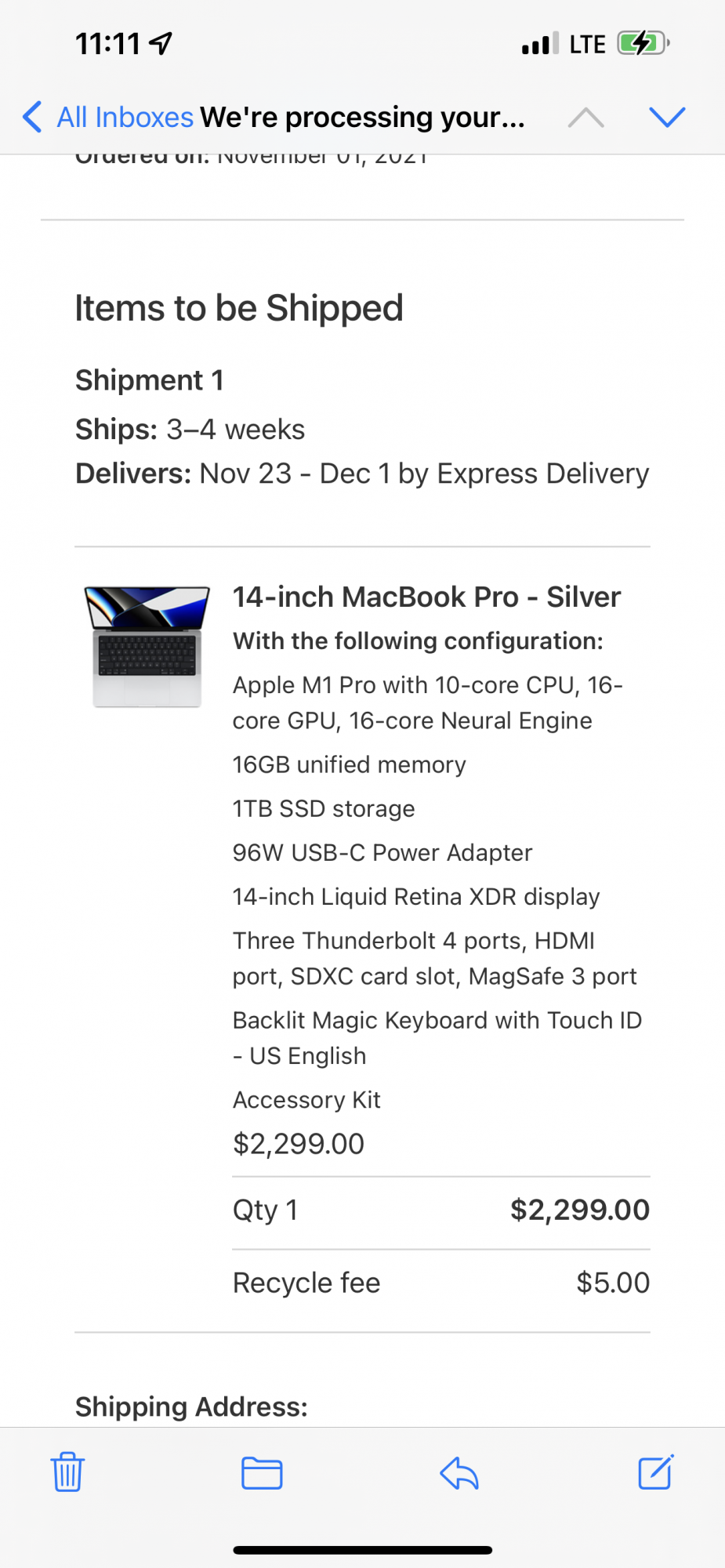The height and width of the screenshot is (1568, 725).
Task: Collapse the message using the navigation chevrons
Action: 585,117
